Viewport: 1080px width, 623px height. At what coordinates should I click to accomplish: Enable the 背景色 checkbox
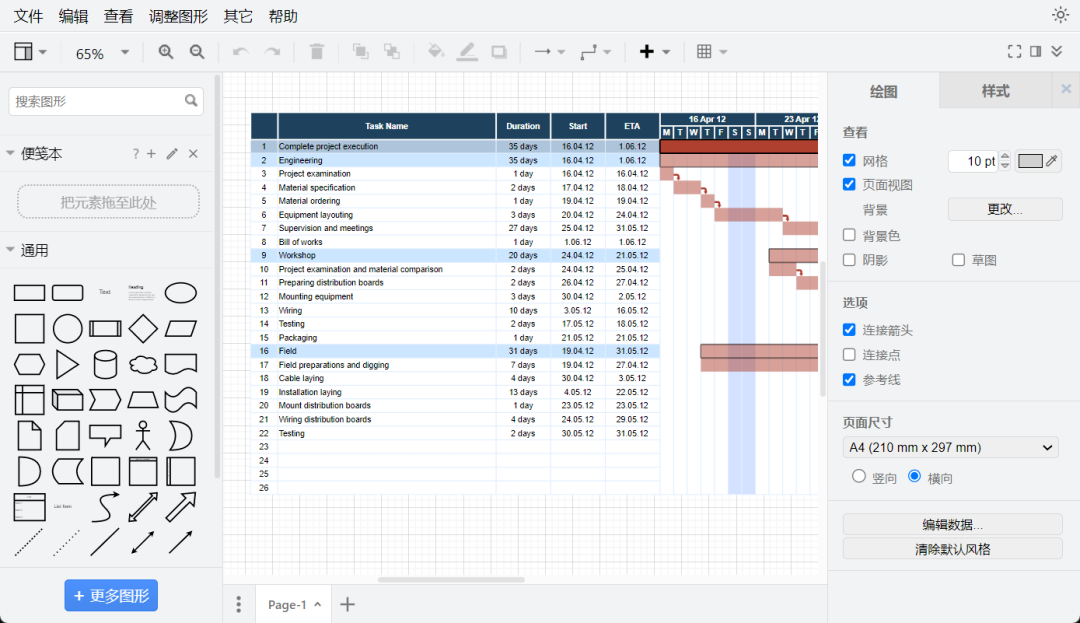(x=849, y=235)
